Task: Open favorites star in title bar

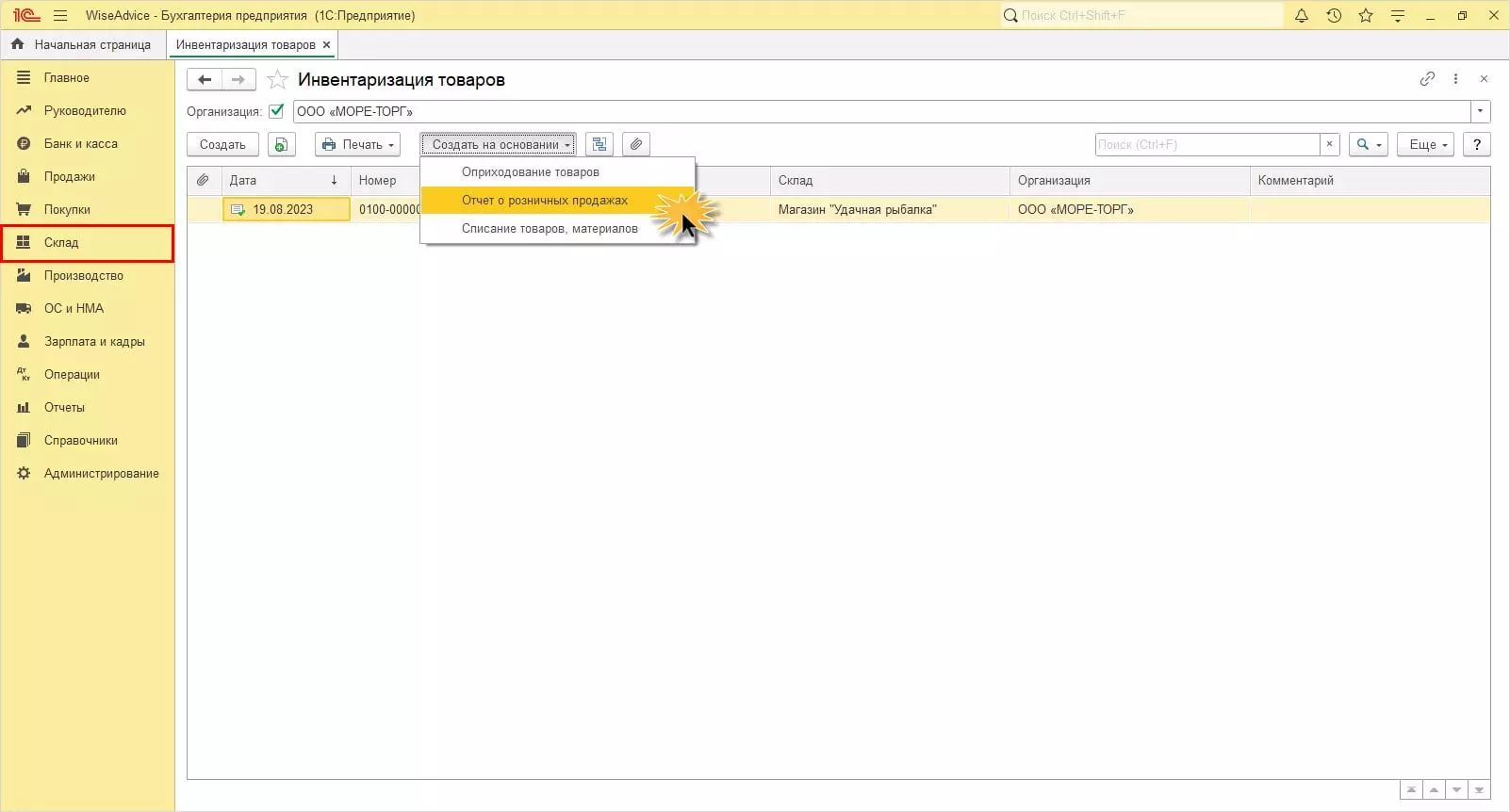Action: point(1366,15)
